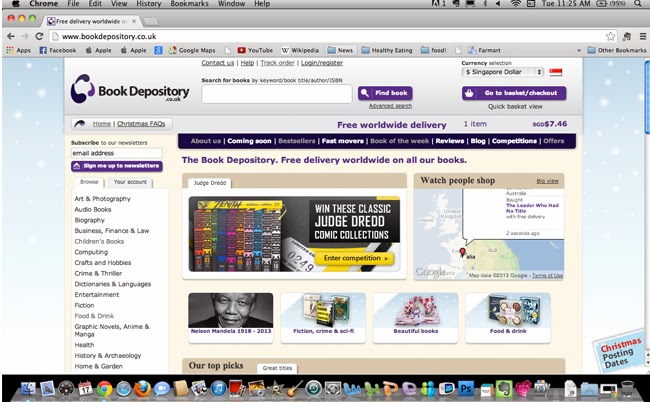
Task: Open the map's Big view link
Action: coord(547,181)
